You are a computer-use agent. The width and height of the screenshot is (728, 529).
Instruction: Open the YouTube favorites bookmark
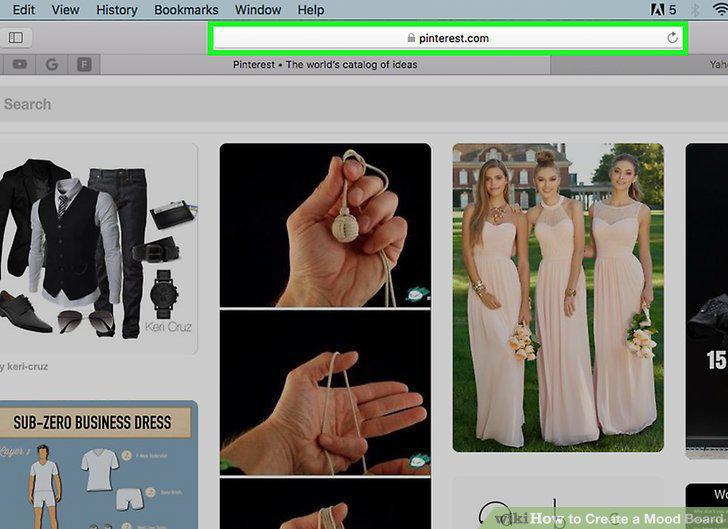coord(19,64)
